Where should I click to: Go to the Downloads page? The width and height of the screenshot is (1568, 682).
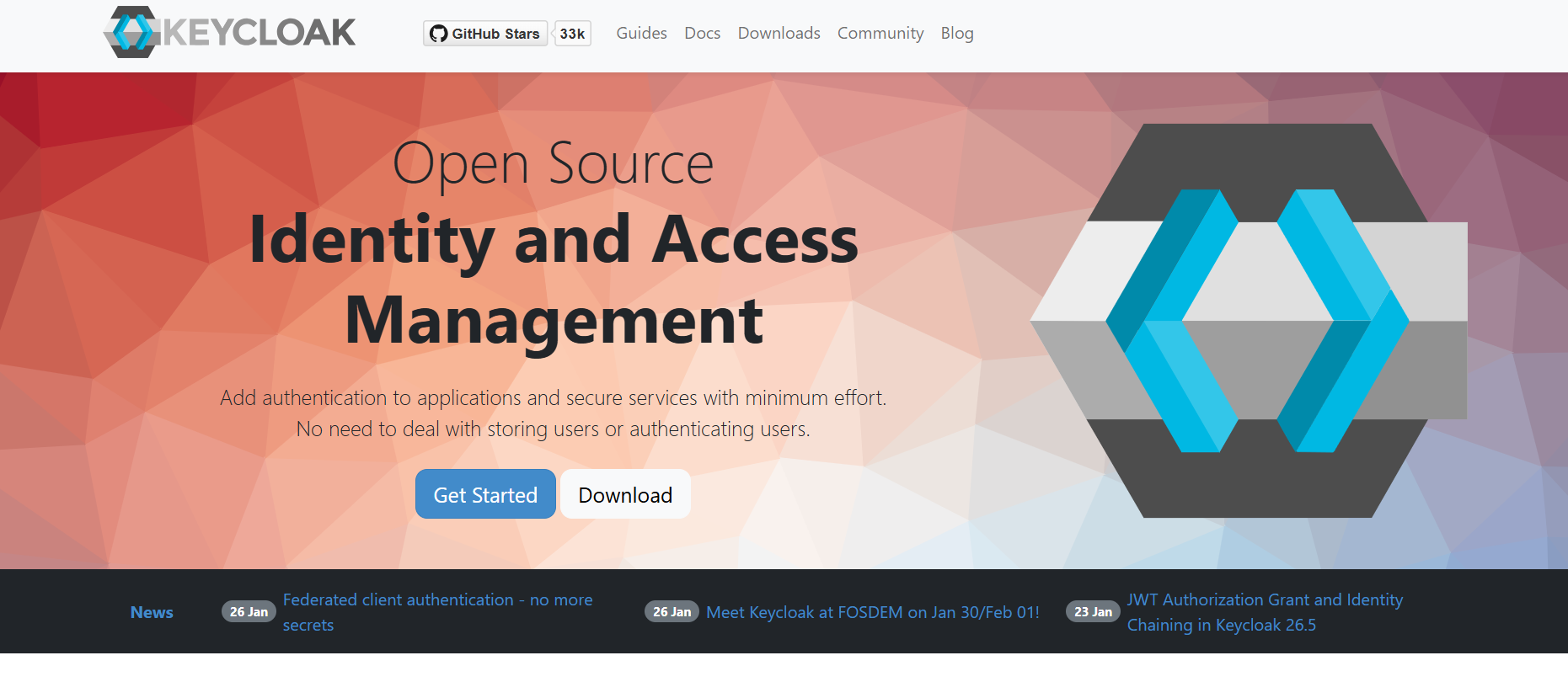coord(779,33)
